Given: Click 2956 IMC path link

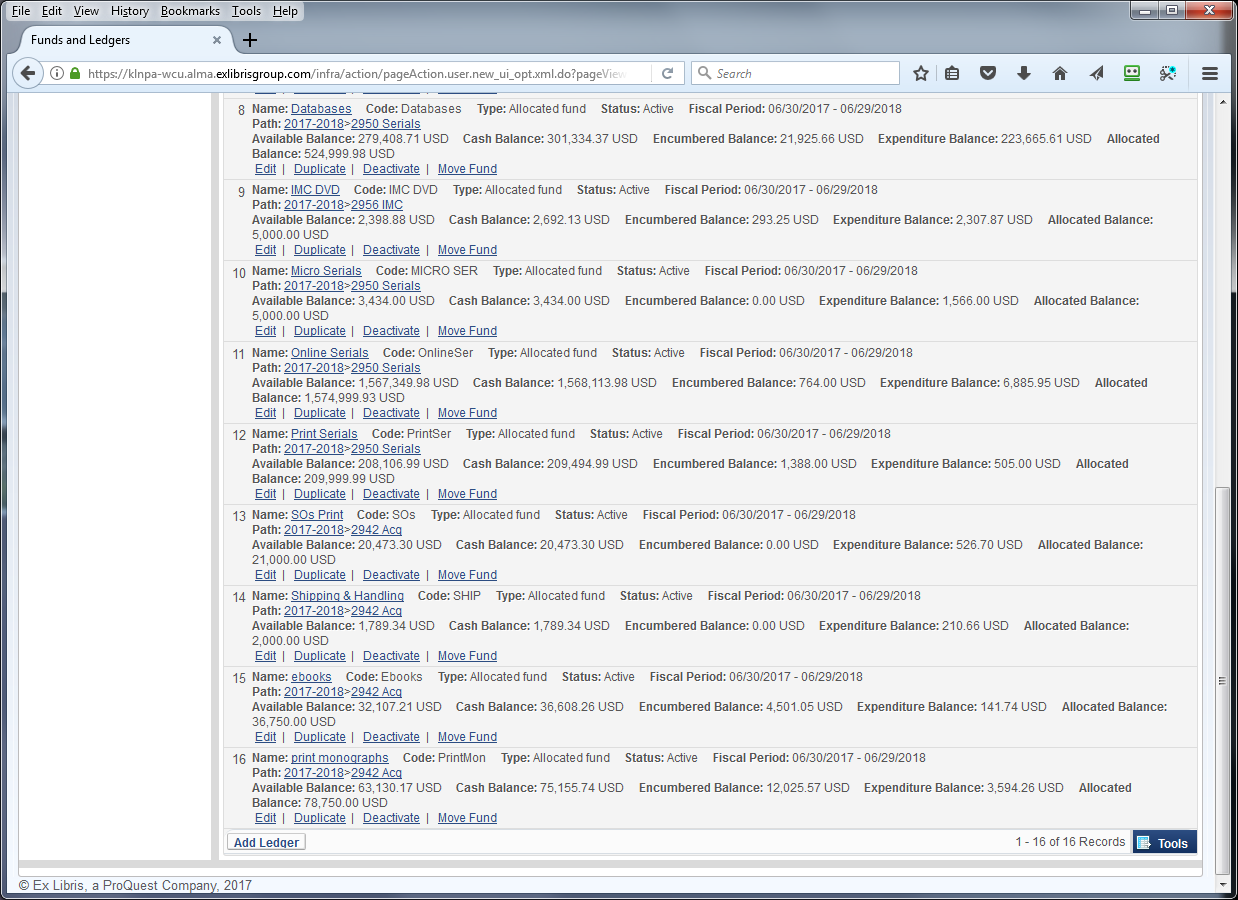Looking at the screenshot, I should (377, 205).
